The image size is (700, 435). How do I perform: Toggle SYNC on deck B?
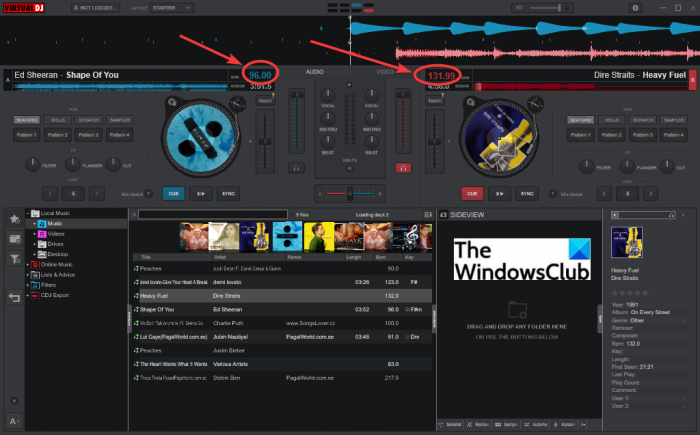pyautogui.click(x=527, y=194)
